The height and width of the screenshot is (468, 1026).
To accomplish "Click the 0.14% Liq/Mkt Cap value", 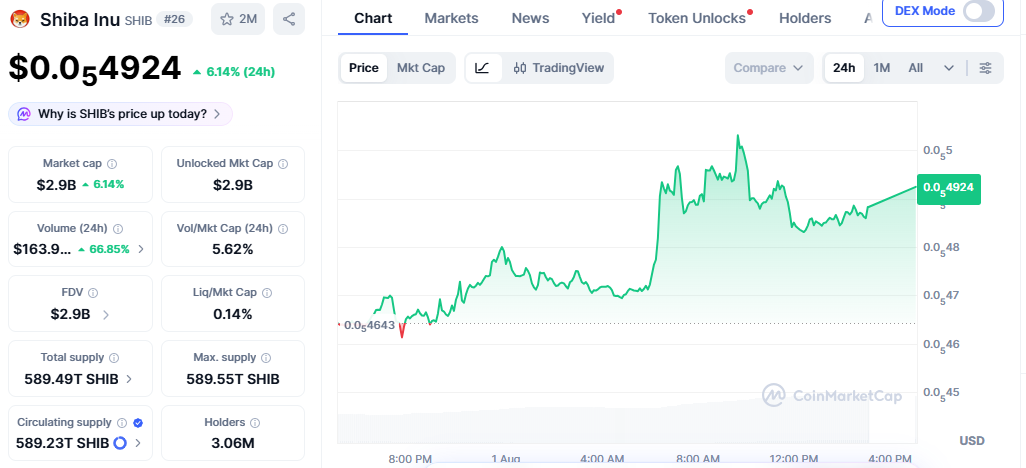I will pos(233,314).
